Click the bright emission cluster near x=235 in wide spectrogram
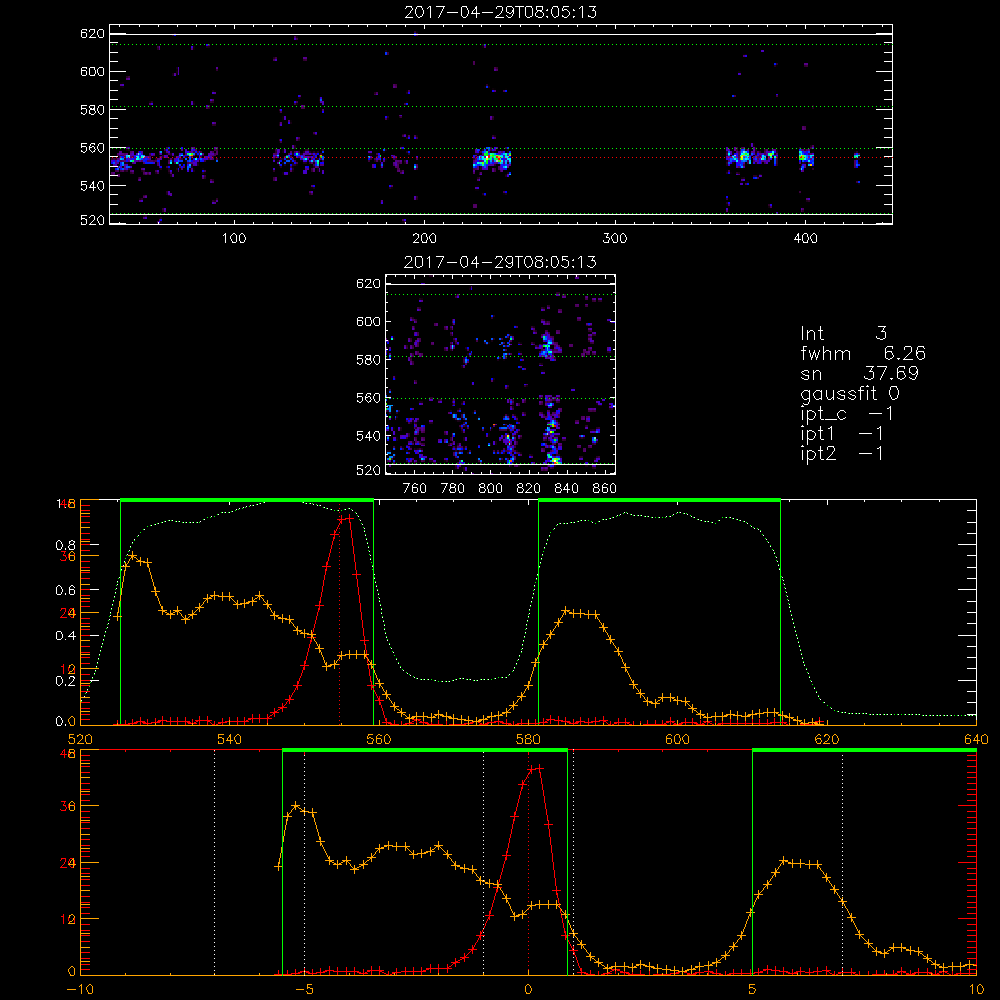This screenshot has height=1000, width=1000. pyautogui.click(x=491, y=158)
